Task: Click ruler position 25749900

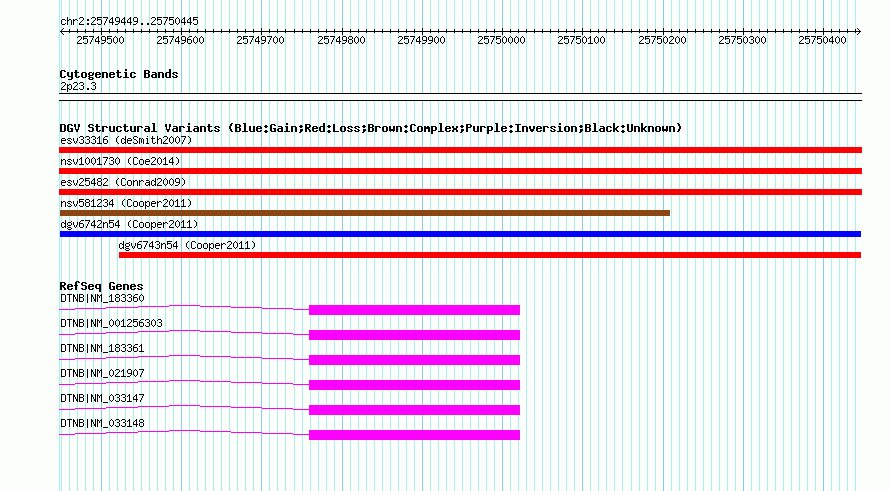Action: tap(421, 40)
